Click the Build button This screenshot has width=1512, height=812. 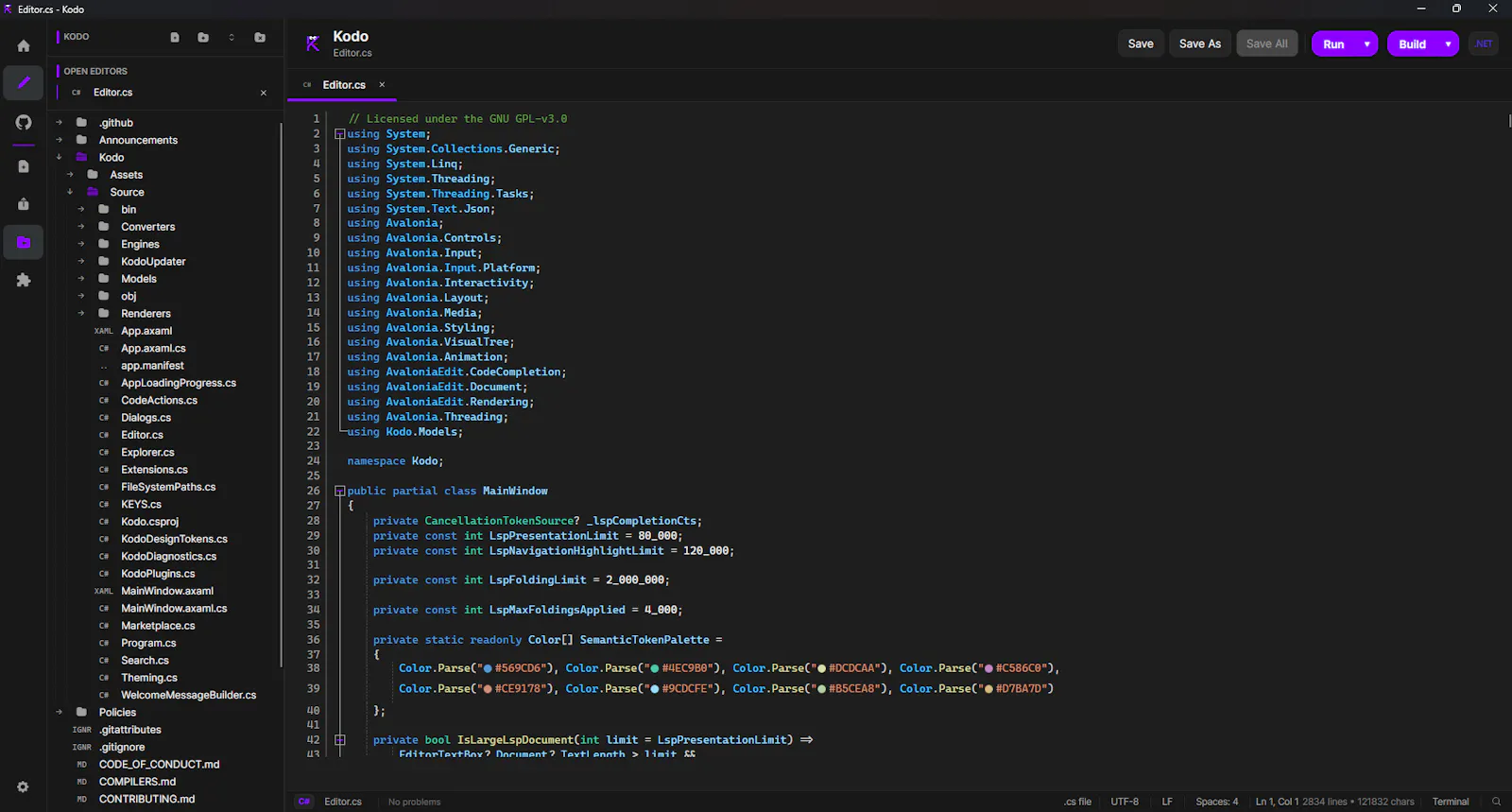point(1412,44)
